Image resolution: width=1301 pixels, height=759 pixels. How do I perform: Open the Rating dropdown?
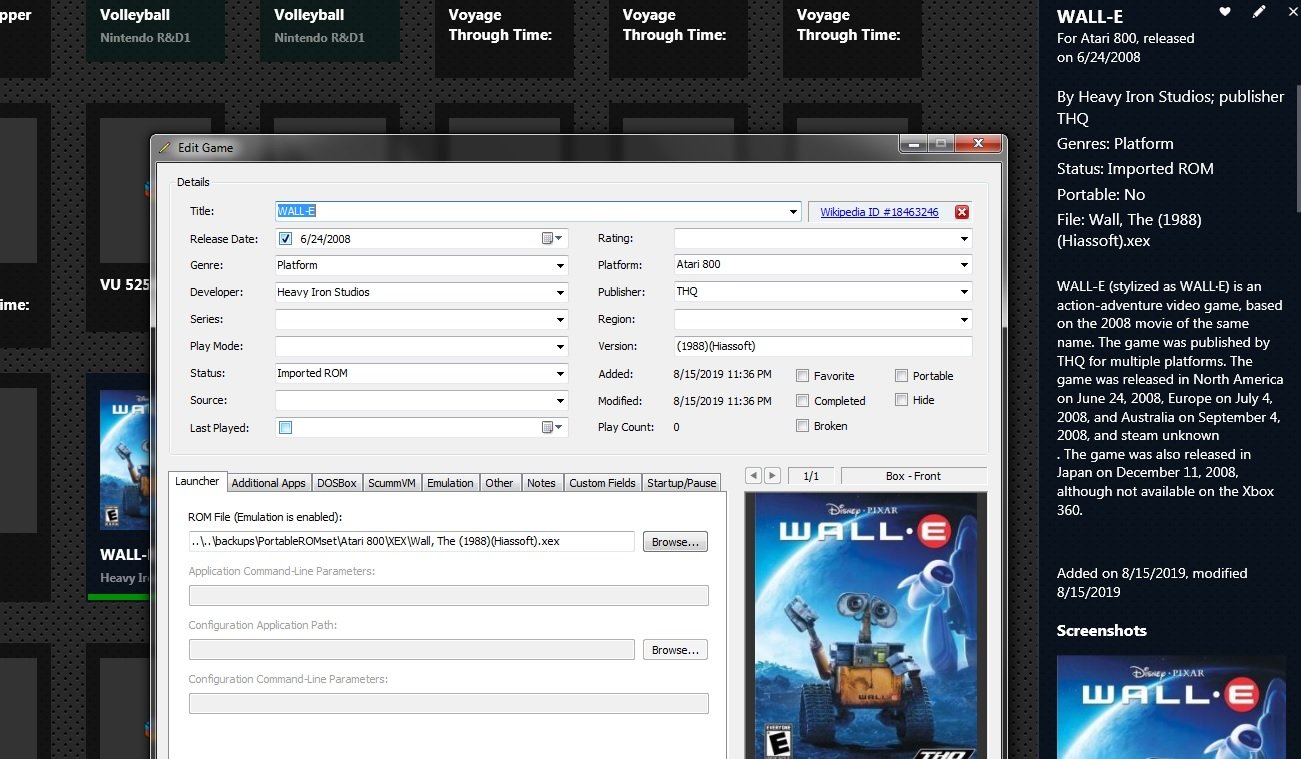click(964, 239)
